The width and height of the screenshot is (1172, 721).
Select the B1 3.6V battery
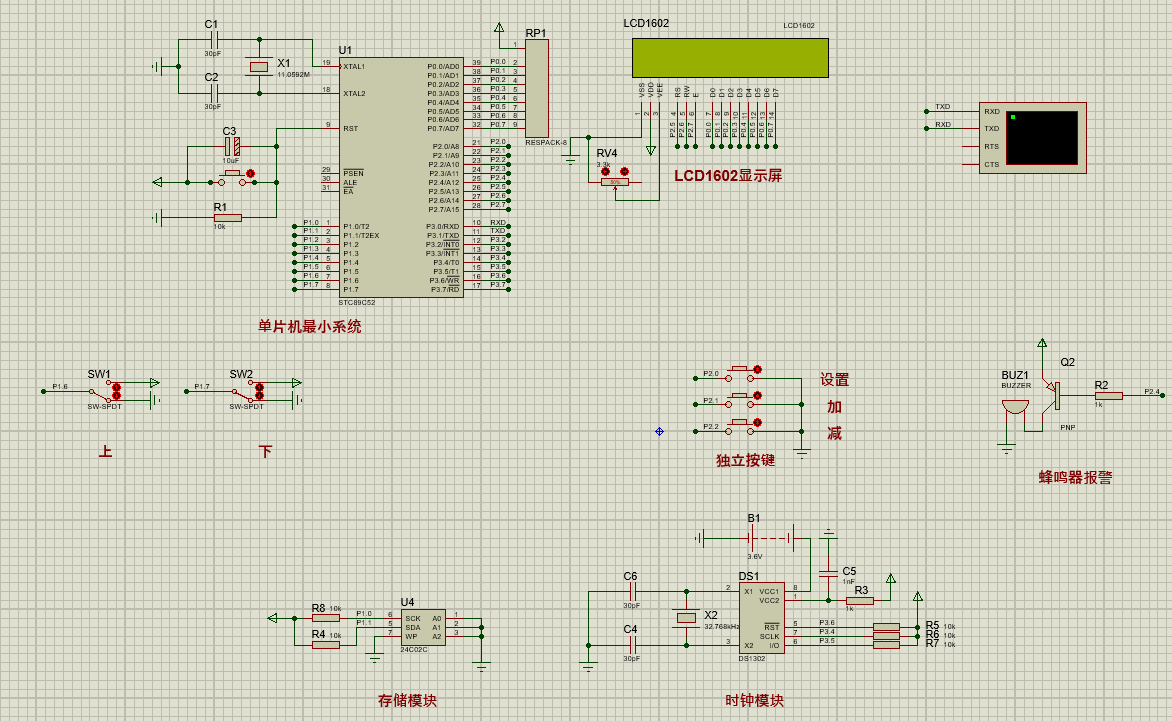pyautogui.click(x=772, y=537)
